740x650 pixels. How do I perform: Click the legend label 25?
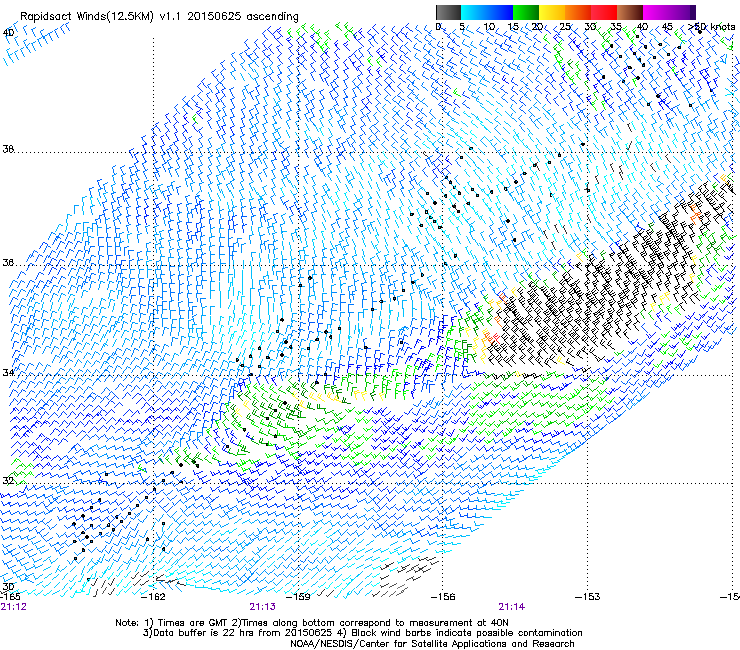coord(565,26)
